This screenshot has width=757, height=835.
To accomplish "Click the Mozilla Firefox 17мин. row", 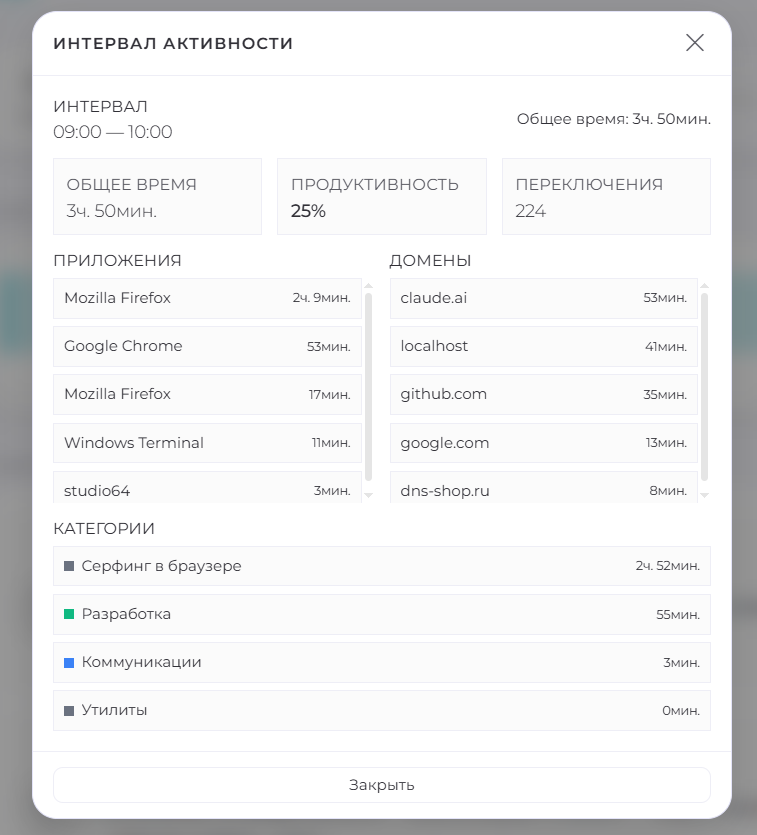I will pos(207,395).
